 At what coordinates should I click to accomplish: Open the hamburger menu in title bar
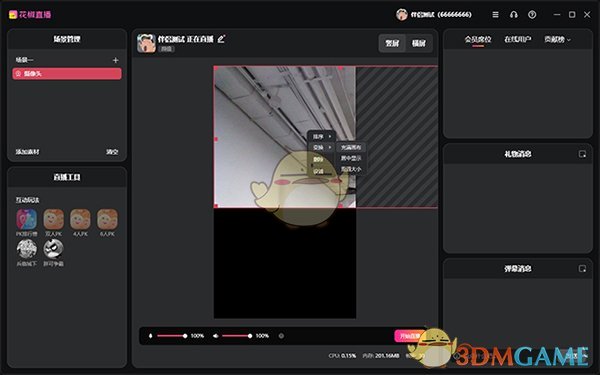(495, 15)
